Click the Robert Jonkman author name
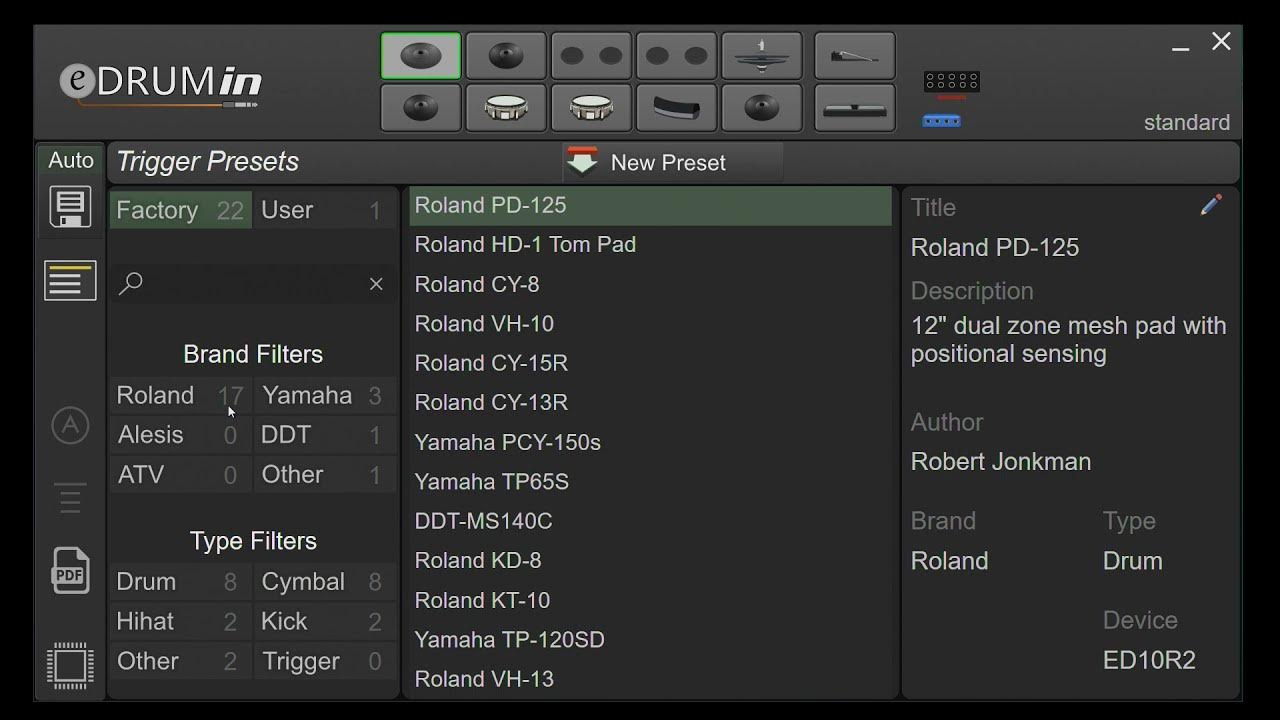This screenshot has width=1280, height=720. tap(1001, 461)
